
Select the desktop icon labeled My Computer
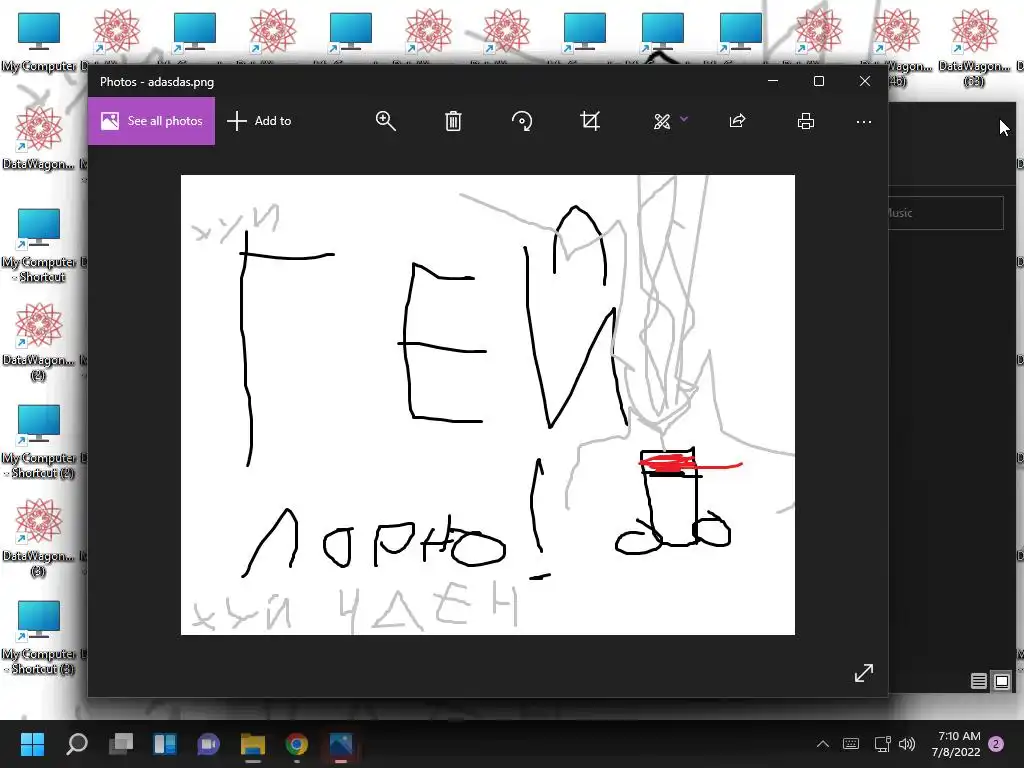(x=39, y=42)
